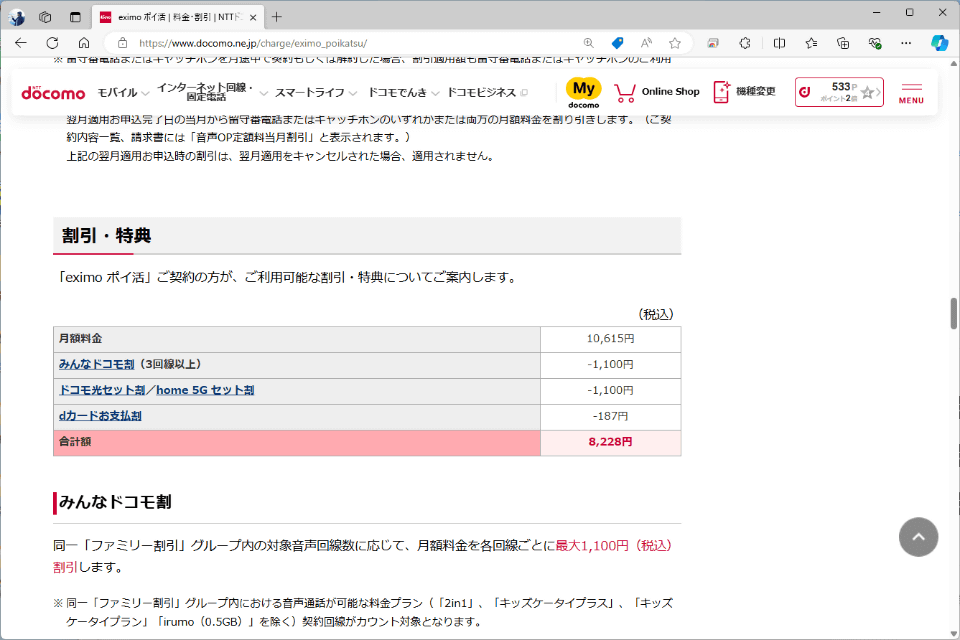
Task: Open the Collections panel
Action: 845,44
